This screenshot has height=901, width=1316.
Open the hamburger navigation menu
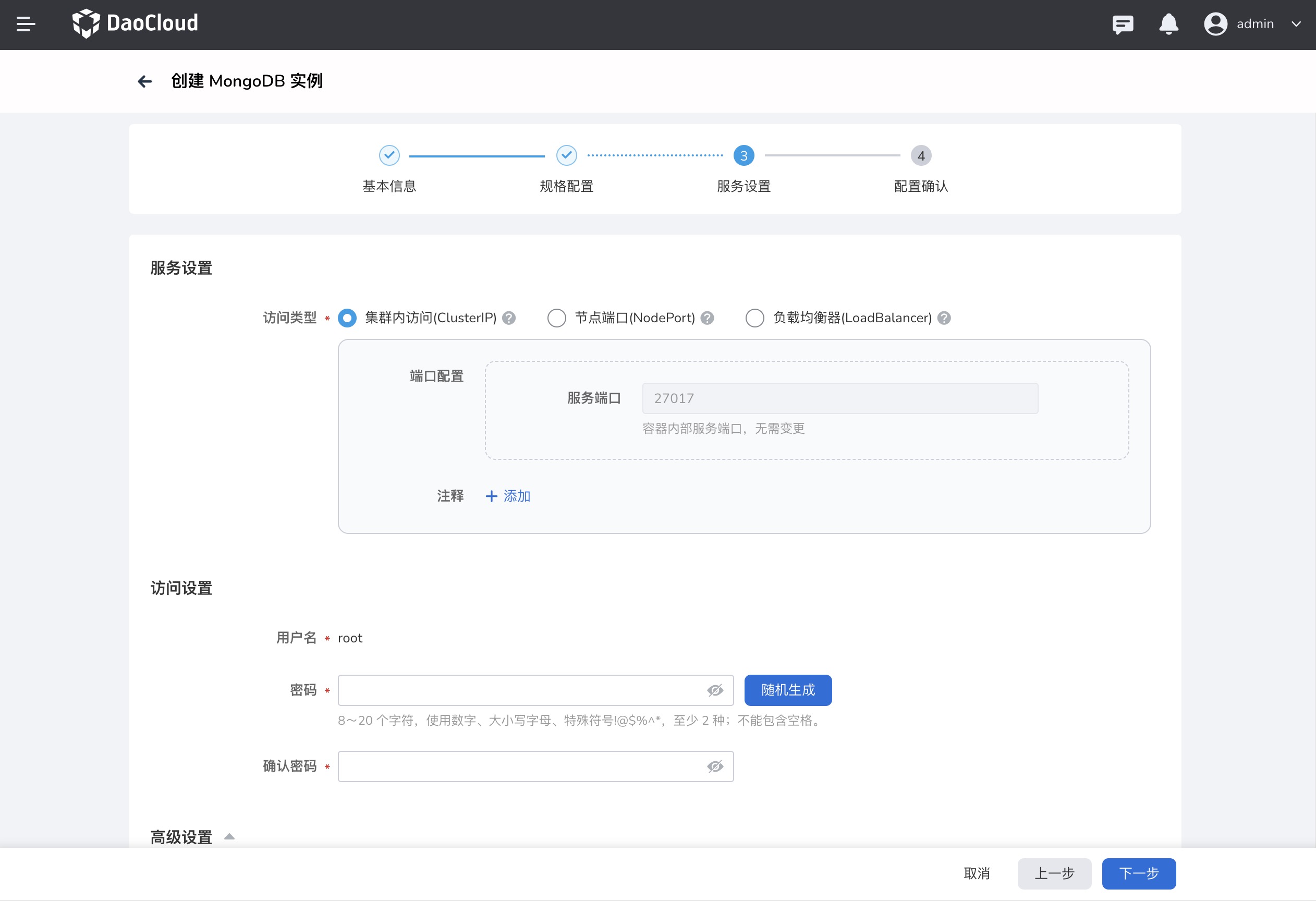[26, 25]
